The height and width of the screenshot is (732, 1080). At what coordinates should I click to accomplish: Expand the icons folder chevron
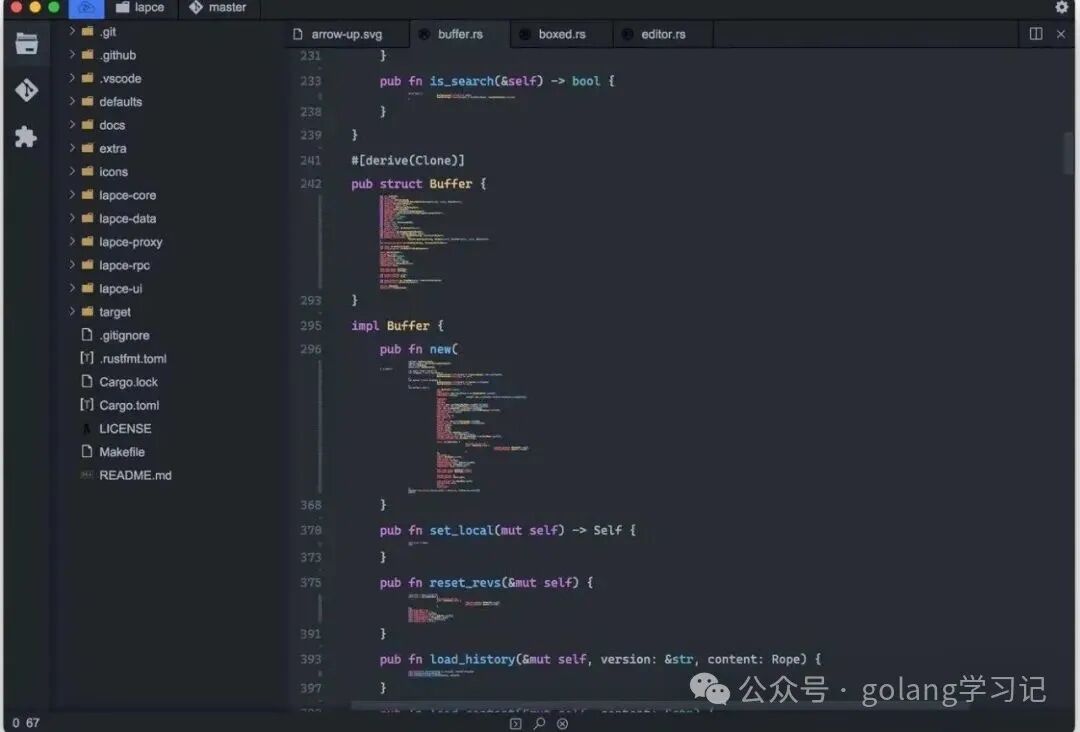pos(72,171)
